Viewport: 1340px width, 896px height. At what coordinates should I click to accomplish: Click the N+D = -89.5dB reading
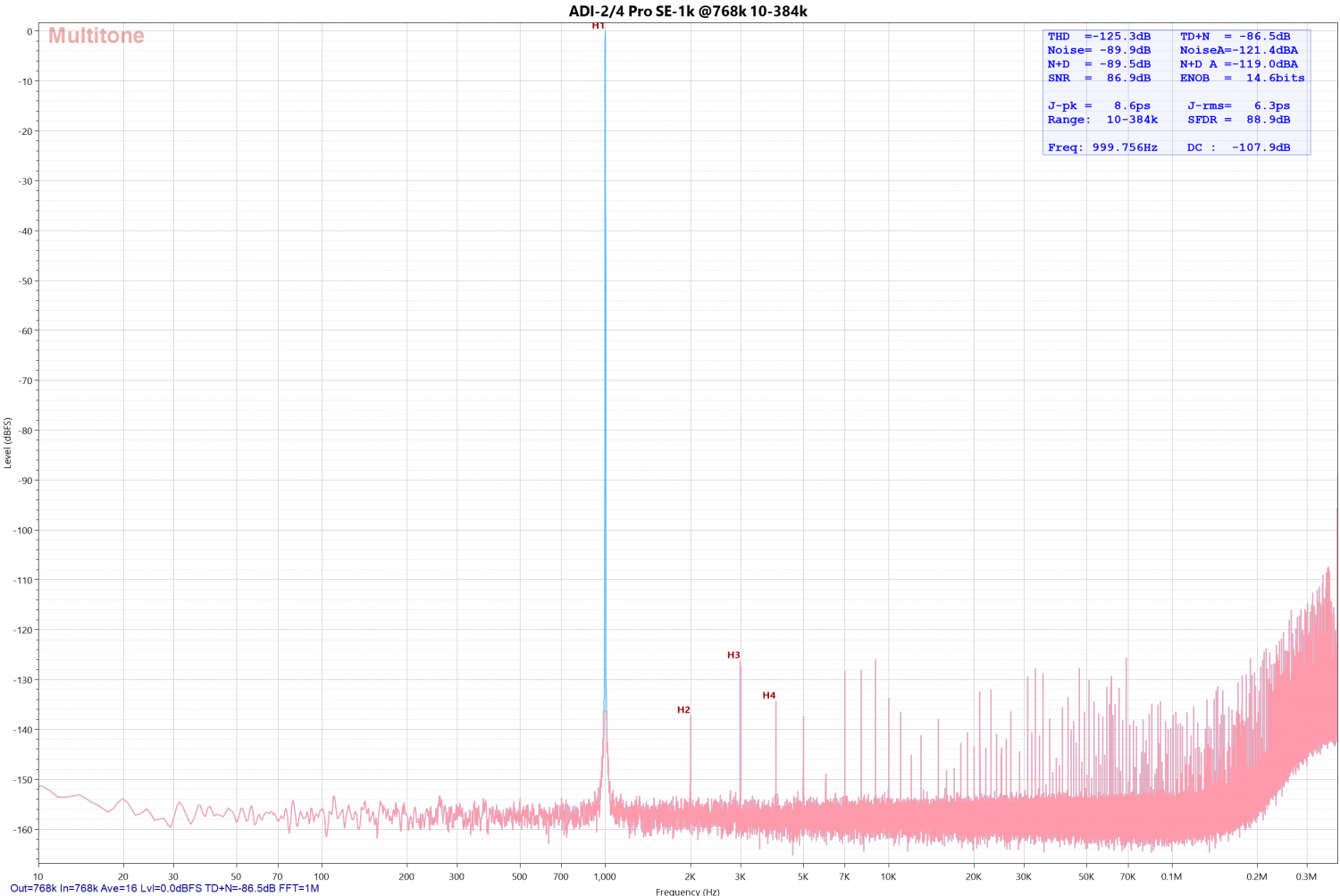coord(1099,64)
